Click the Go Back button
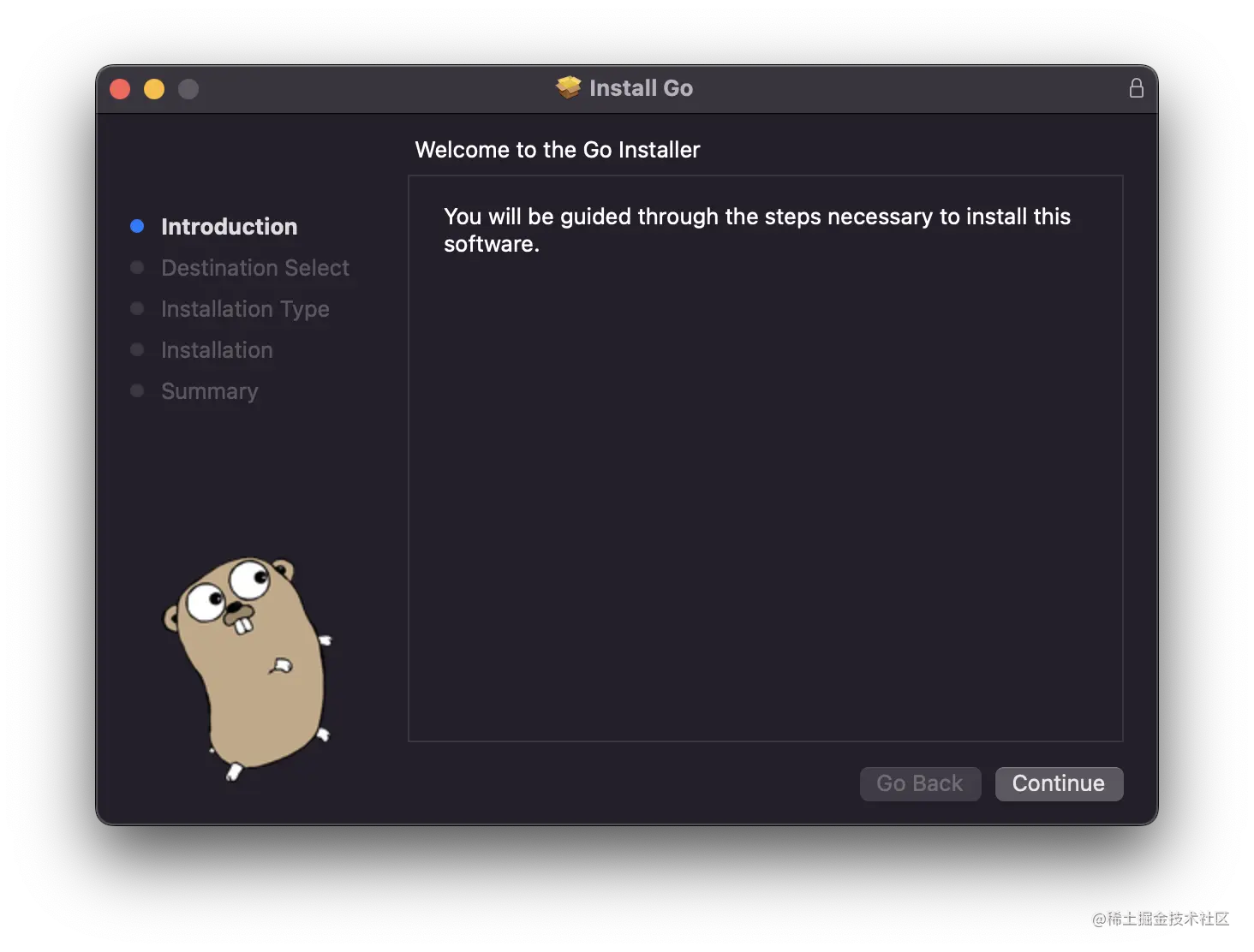This screenshot has height=952, width=1254. 920,783
